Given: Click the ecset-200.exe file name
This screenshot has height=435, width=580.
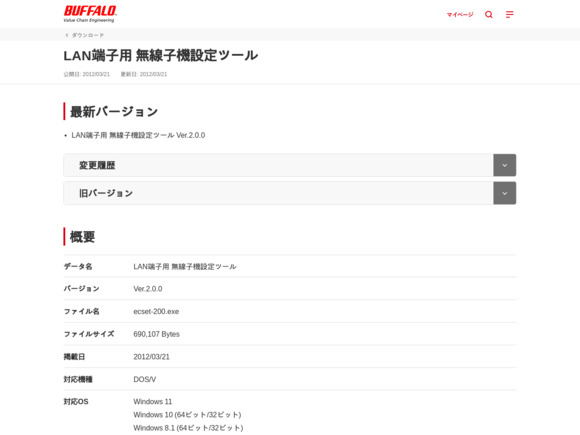Looking at the screenshot, I should point(156,311).
